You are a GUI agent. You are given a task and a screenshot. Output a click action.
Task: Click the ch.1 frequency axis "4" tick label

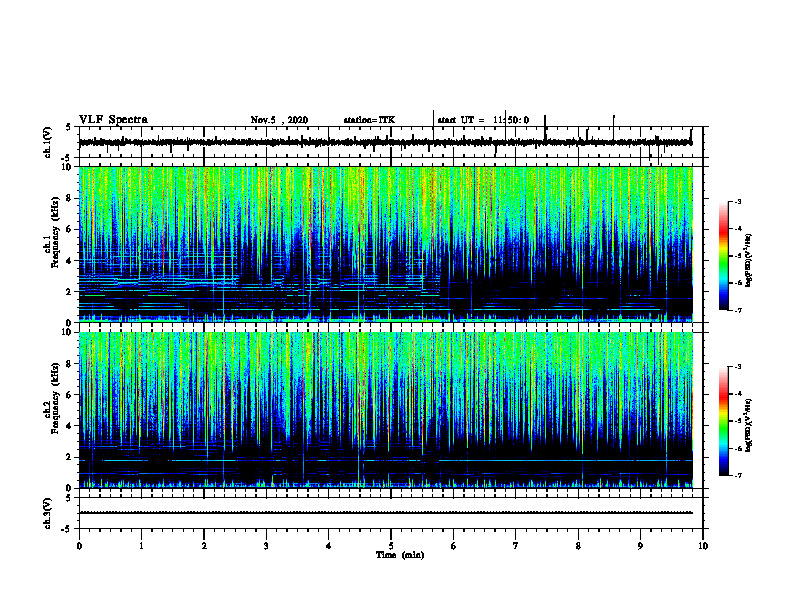click(70, 261)
